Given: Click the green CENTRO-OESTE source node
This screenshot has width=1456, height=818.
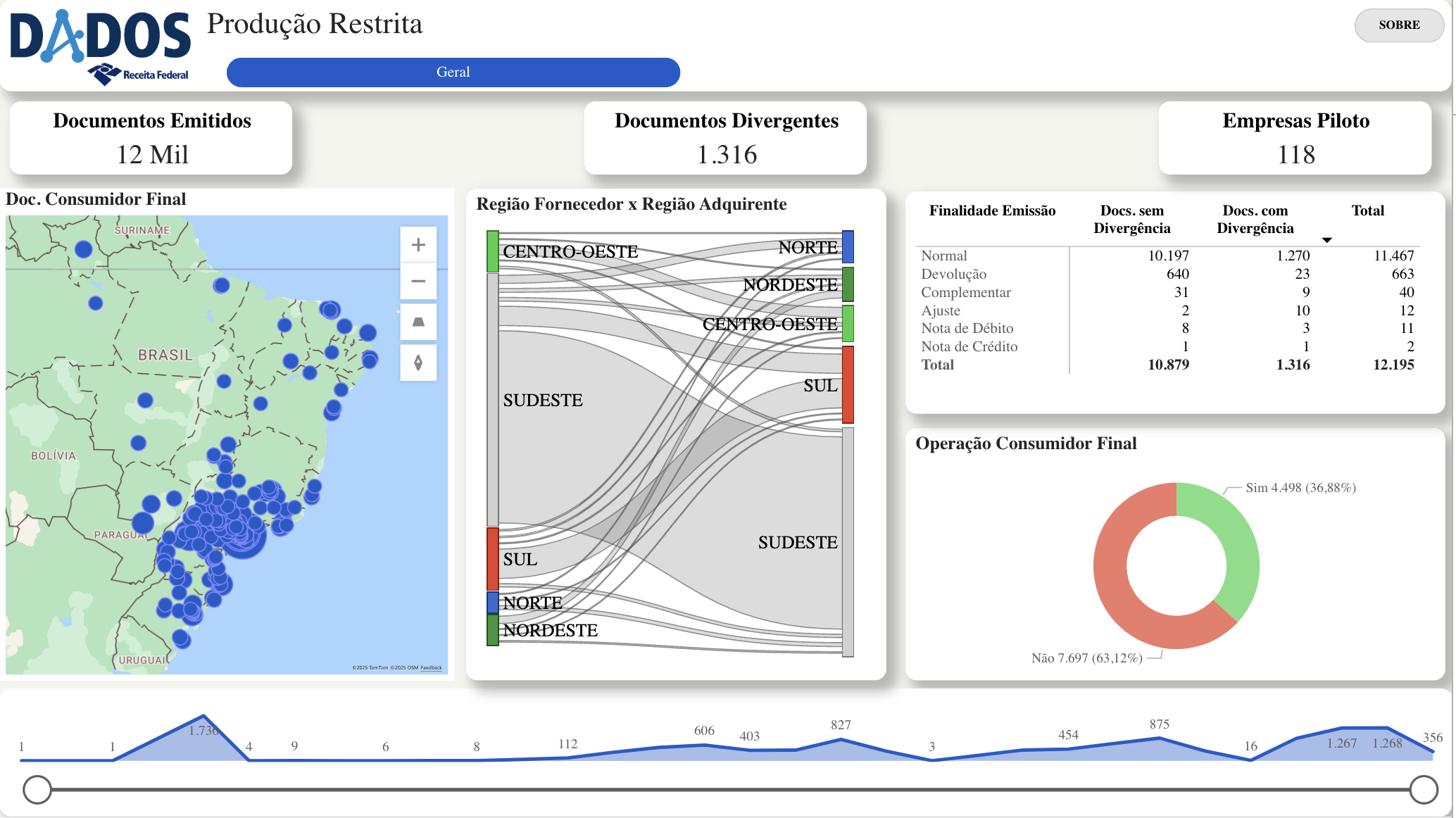Looking at the screenshot, I should point(493,251).
